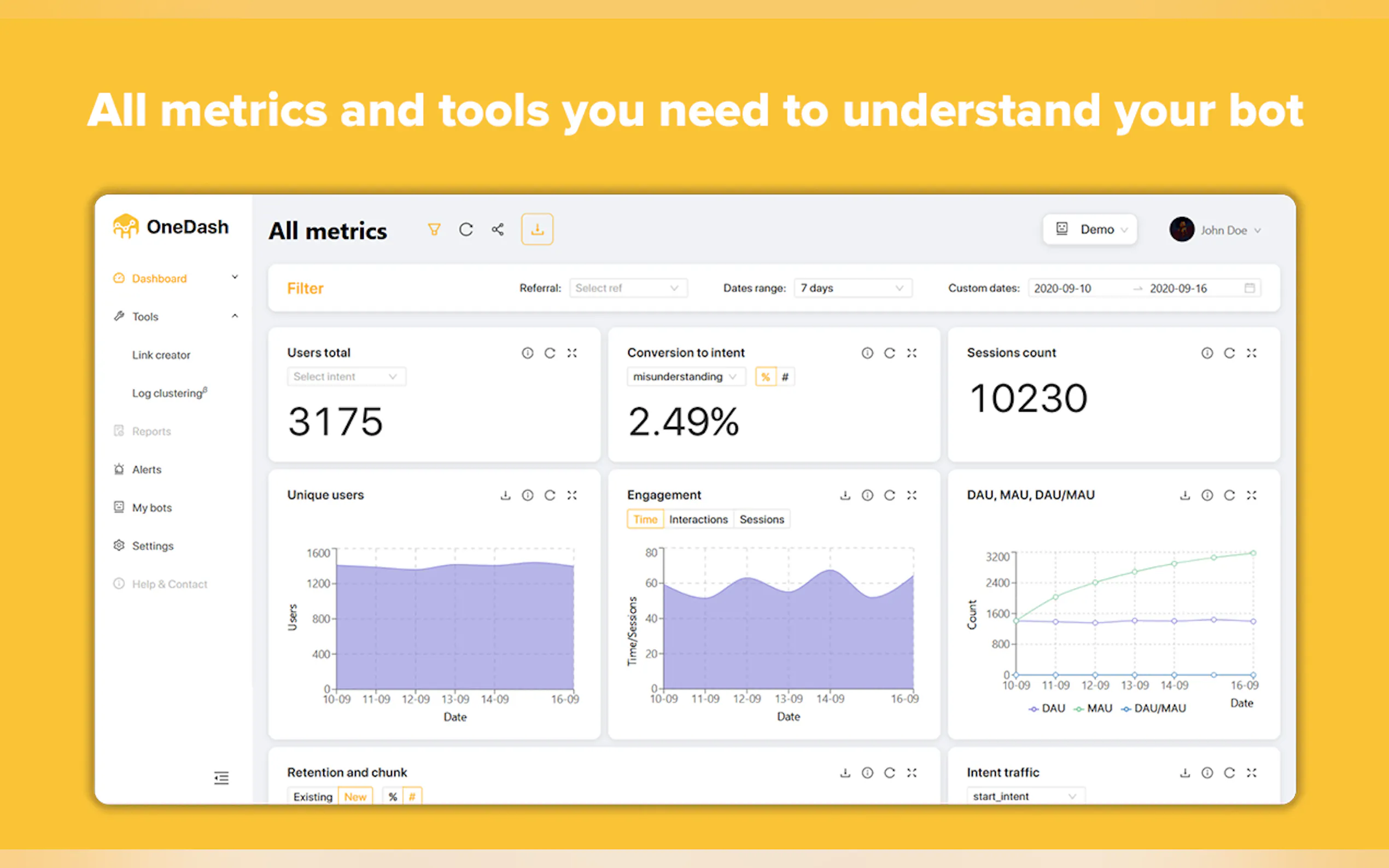
Task: Click the share icon in header
Action: coord(498,230)
